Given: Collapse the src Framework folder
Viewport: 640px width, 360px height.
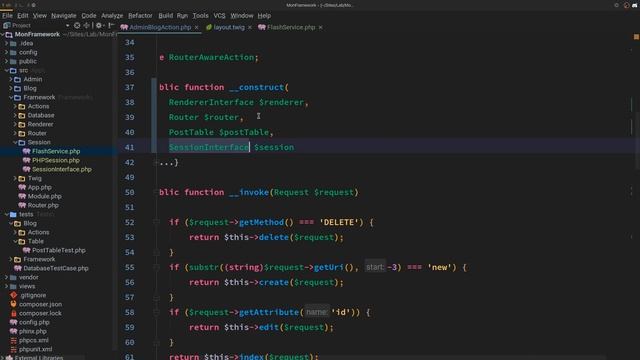Looking at the screenshot, I should 11,97.
